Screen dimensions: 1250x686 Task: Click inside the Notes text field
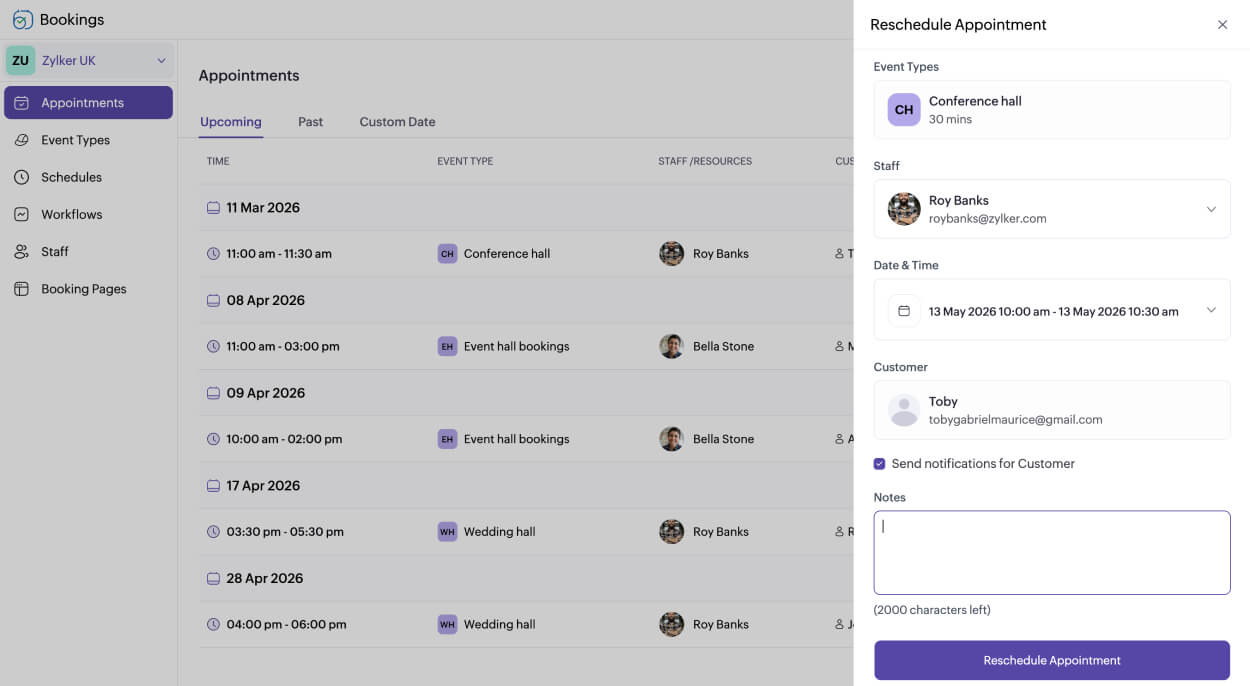coord(1051,552)
